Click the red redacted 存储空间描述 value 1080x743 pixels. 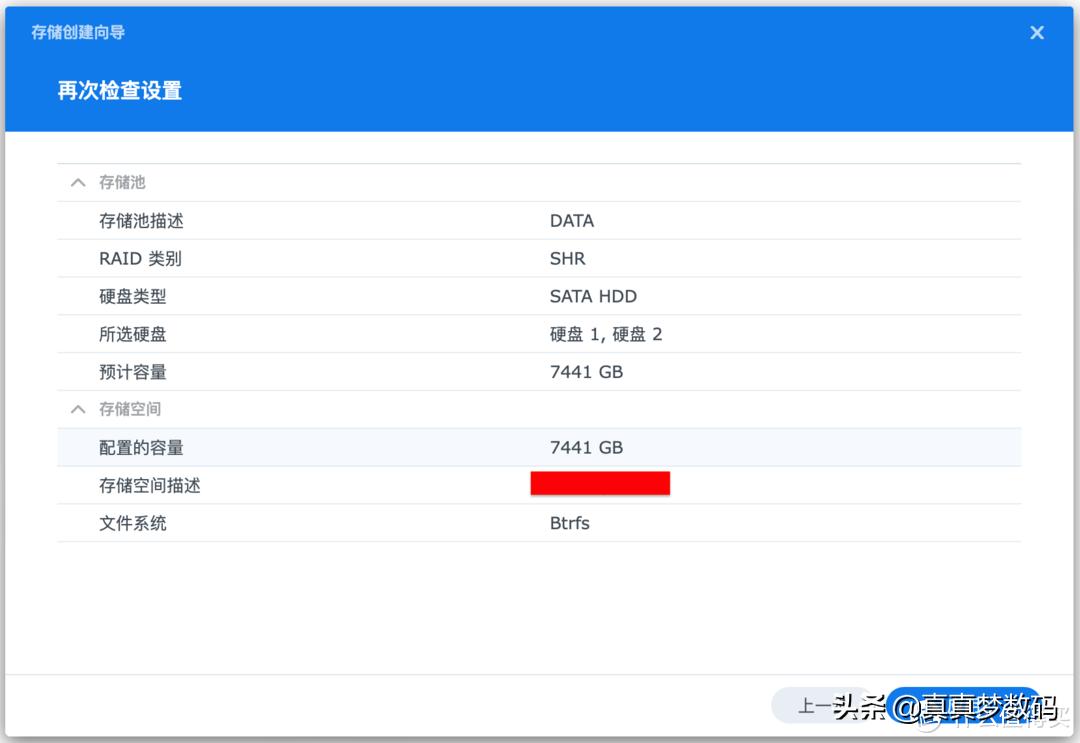pos(600,483)
